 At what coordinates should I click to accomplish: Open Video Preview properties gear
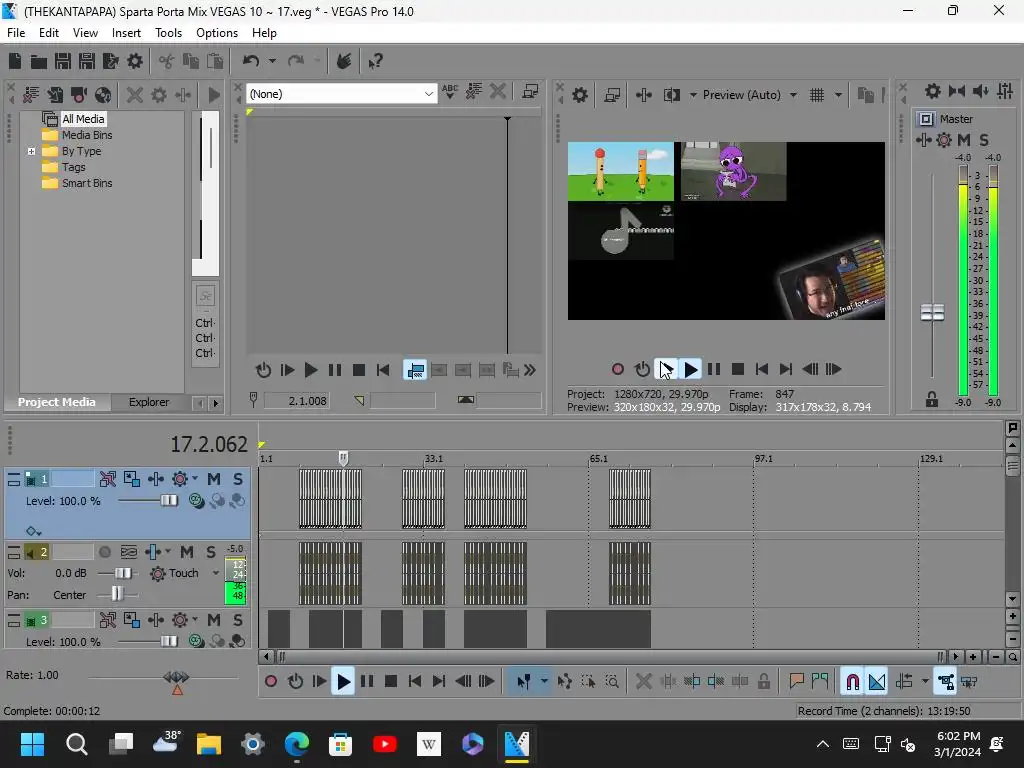tap(579, 95)
